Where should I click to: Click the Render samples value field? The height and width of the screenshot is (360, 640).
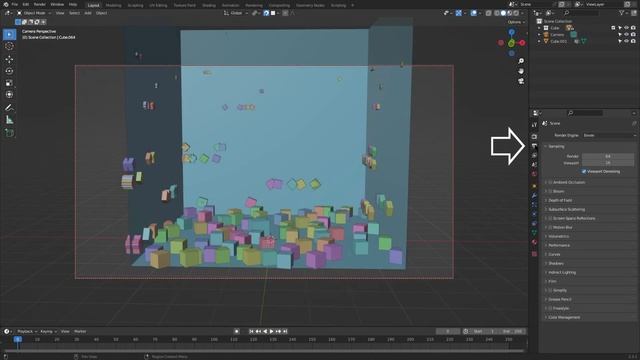pyautogui.click(x=608, y=156)
